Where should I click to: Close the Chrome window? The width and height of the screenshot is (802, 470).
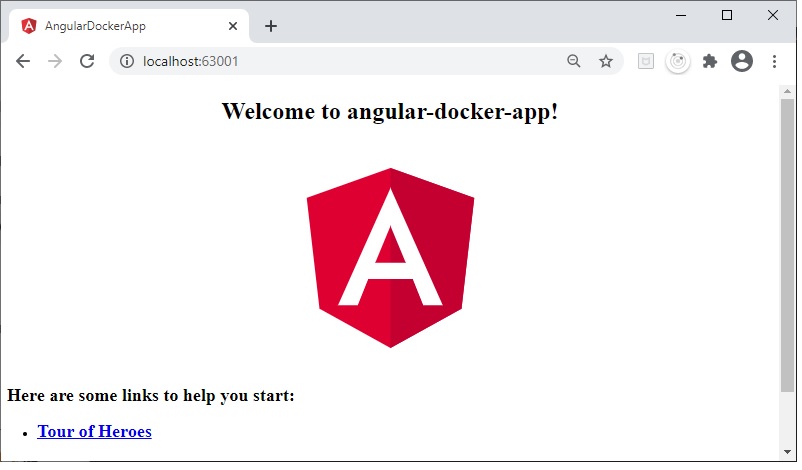(x=773, y=15)
